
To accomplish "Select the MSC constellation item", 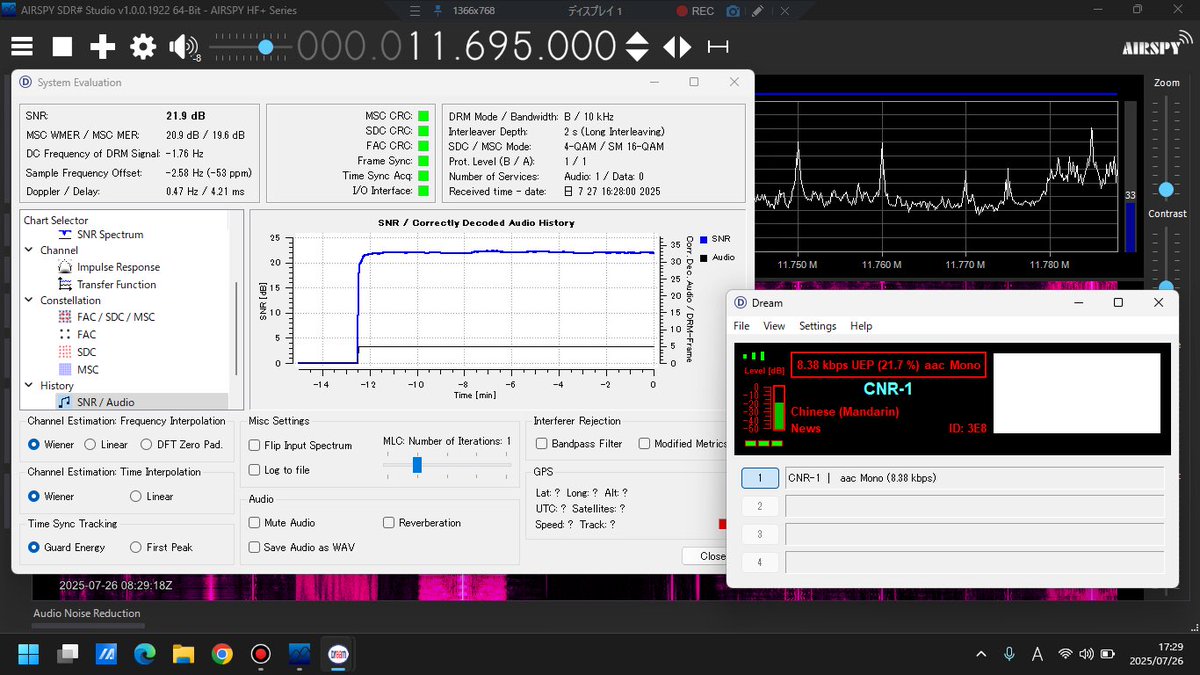I will click(87, 370).
